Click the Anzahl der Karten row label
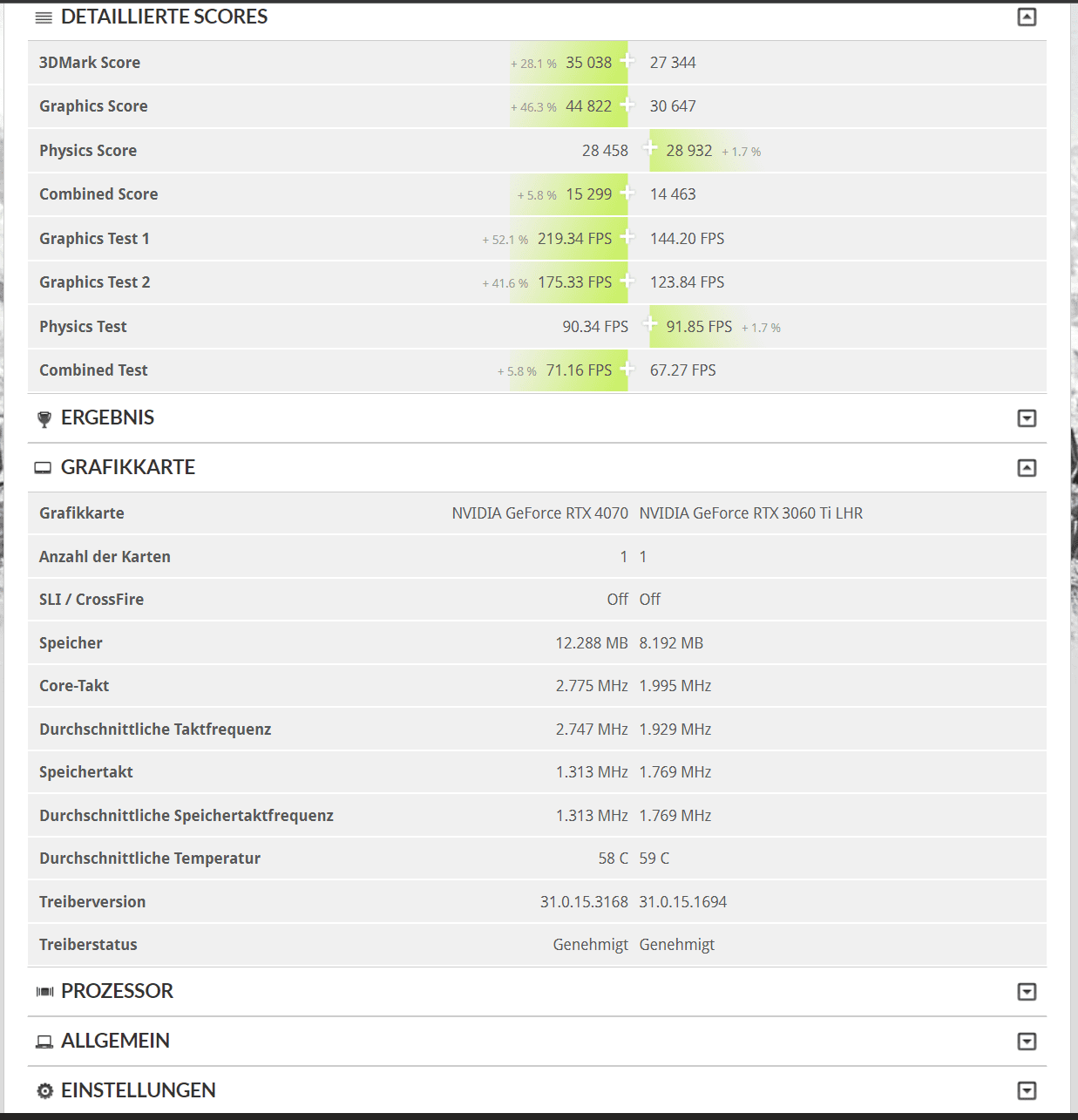This screenshot has width=1078, height=1120. coord(105,557)
